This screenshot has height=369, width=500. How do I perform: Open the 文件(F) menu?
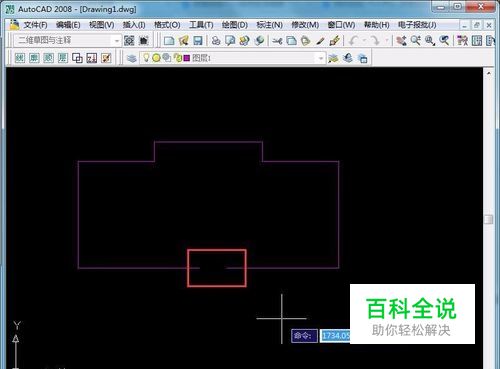coord(36,25)
